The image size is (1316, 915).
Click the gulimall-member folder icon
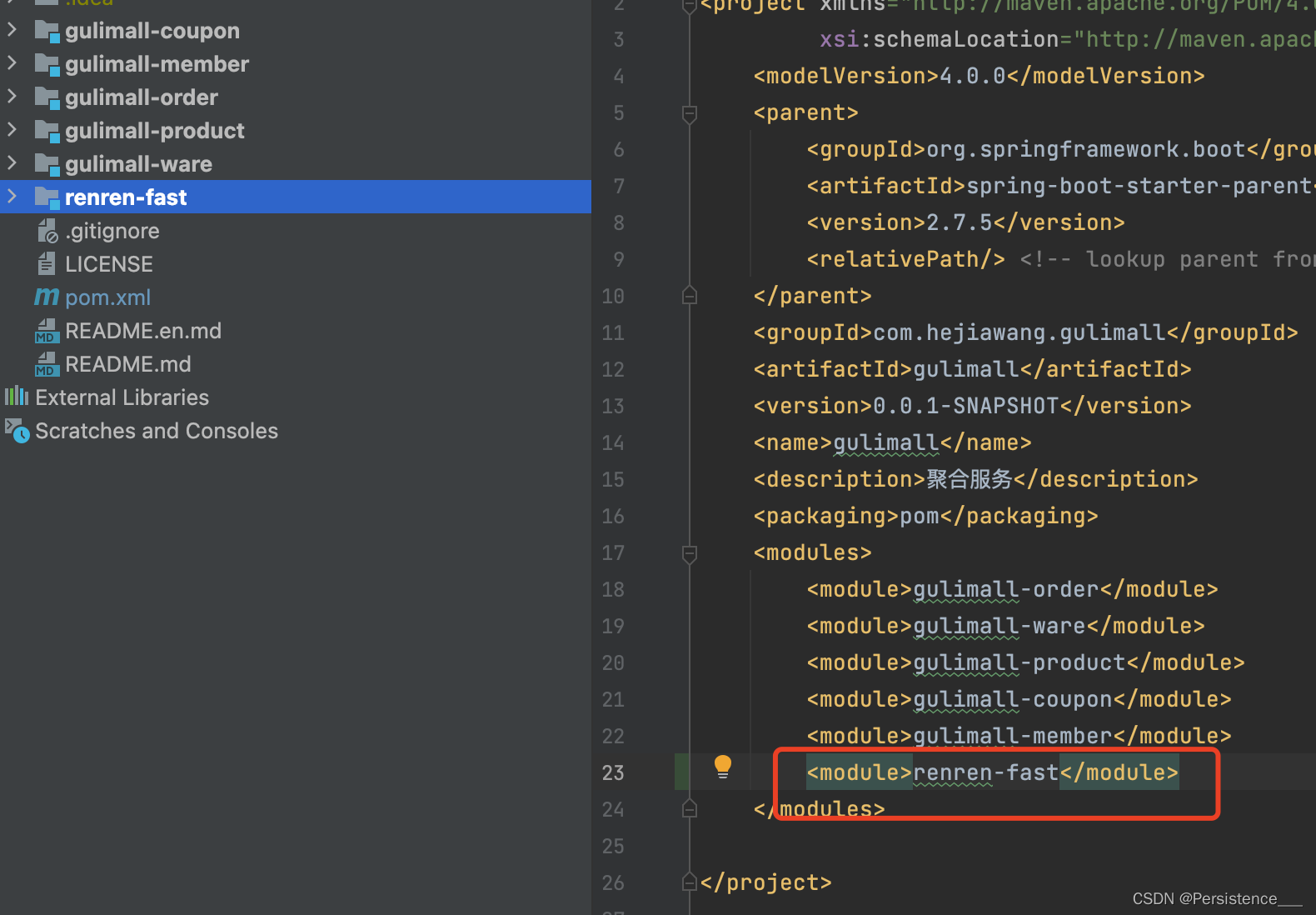(x=47, y=64)
